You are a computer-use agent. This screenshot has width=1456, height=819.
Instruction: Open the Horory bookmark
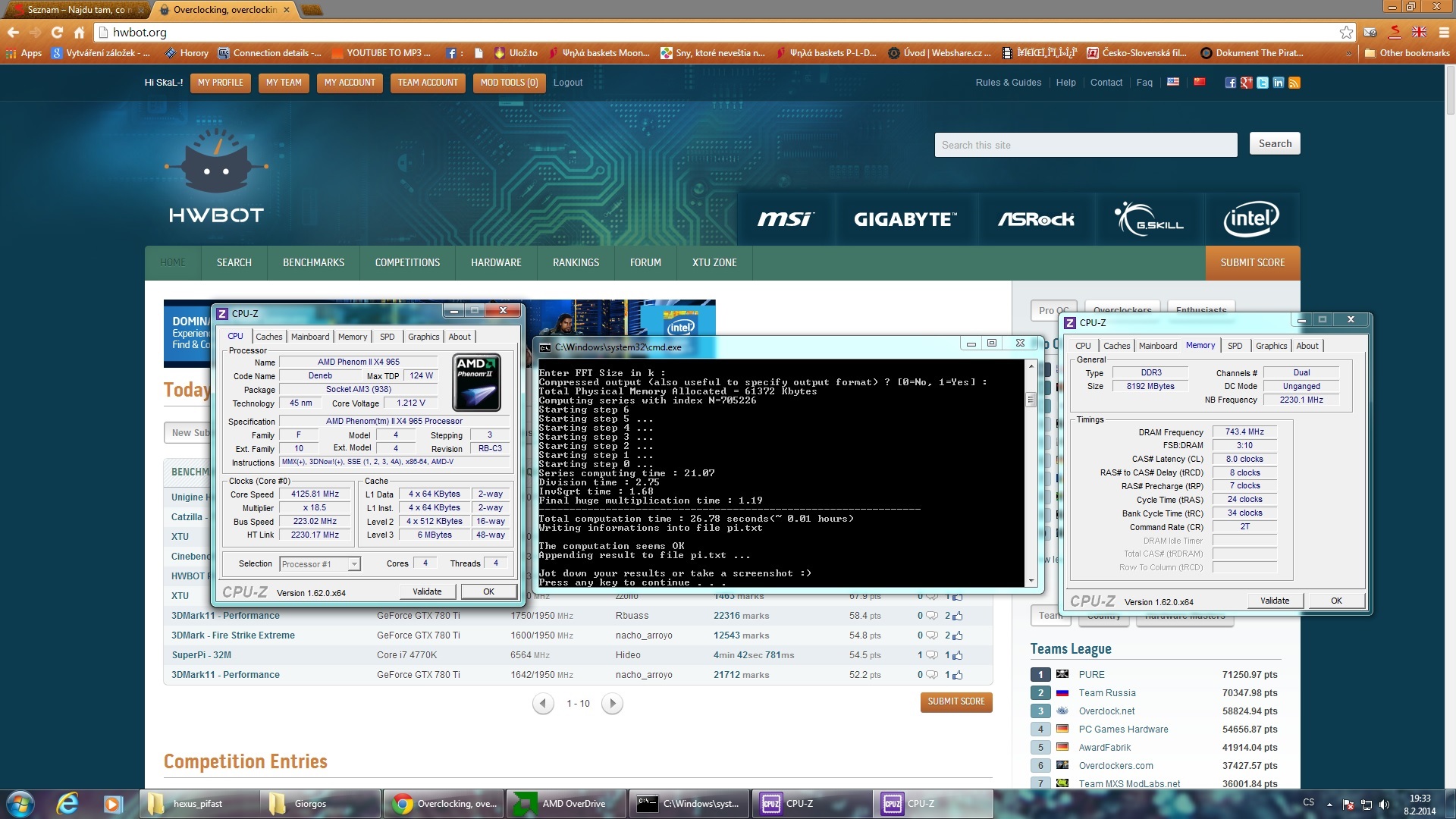click(187, 53)
